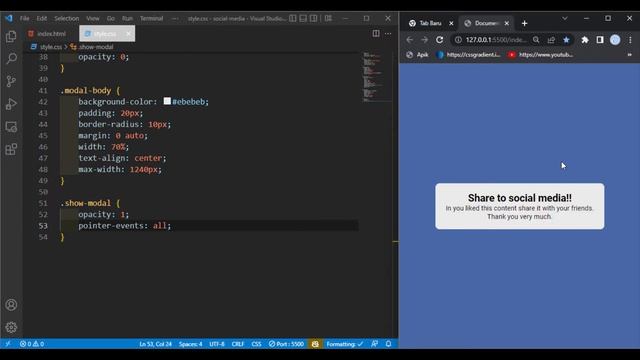Open the Run menu
The image size is (640, 360).
(x=127, y=18)
